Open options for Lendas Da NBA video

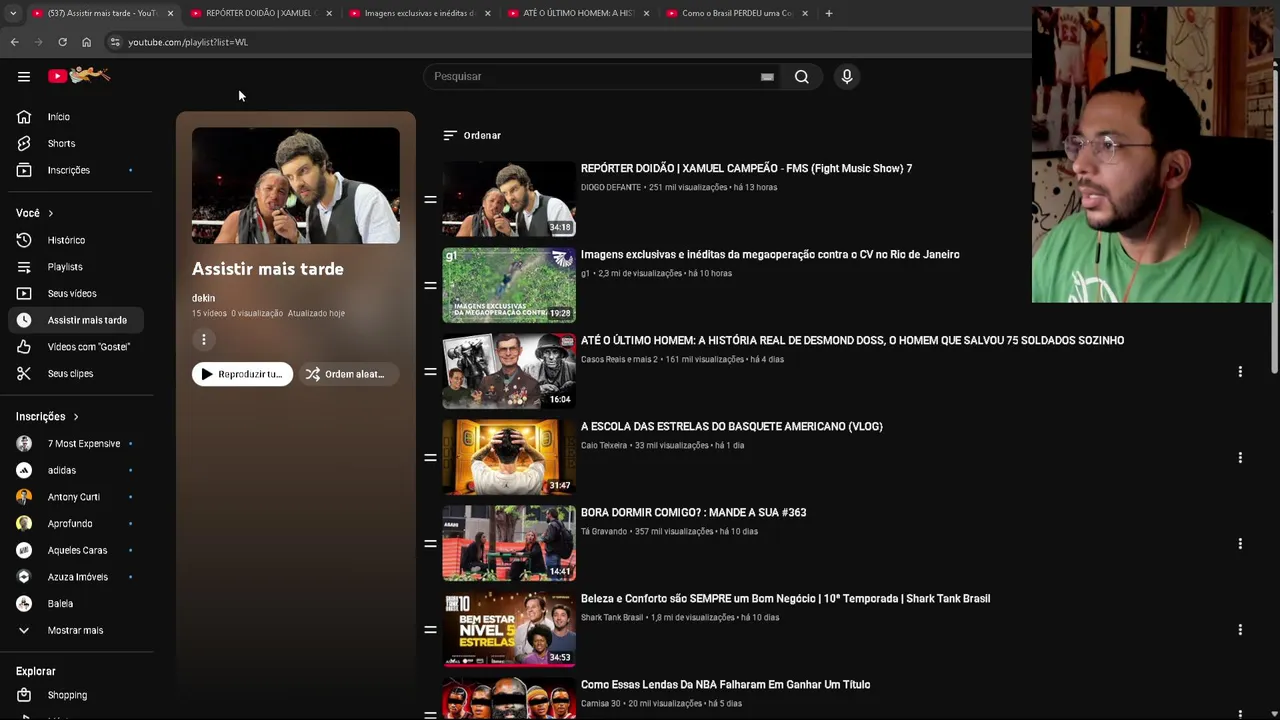(1240, 713)
